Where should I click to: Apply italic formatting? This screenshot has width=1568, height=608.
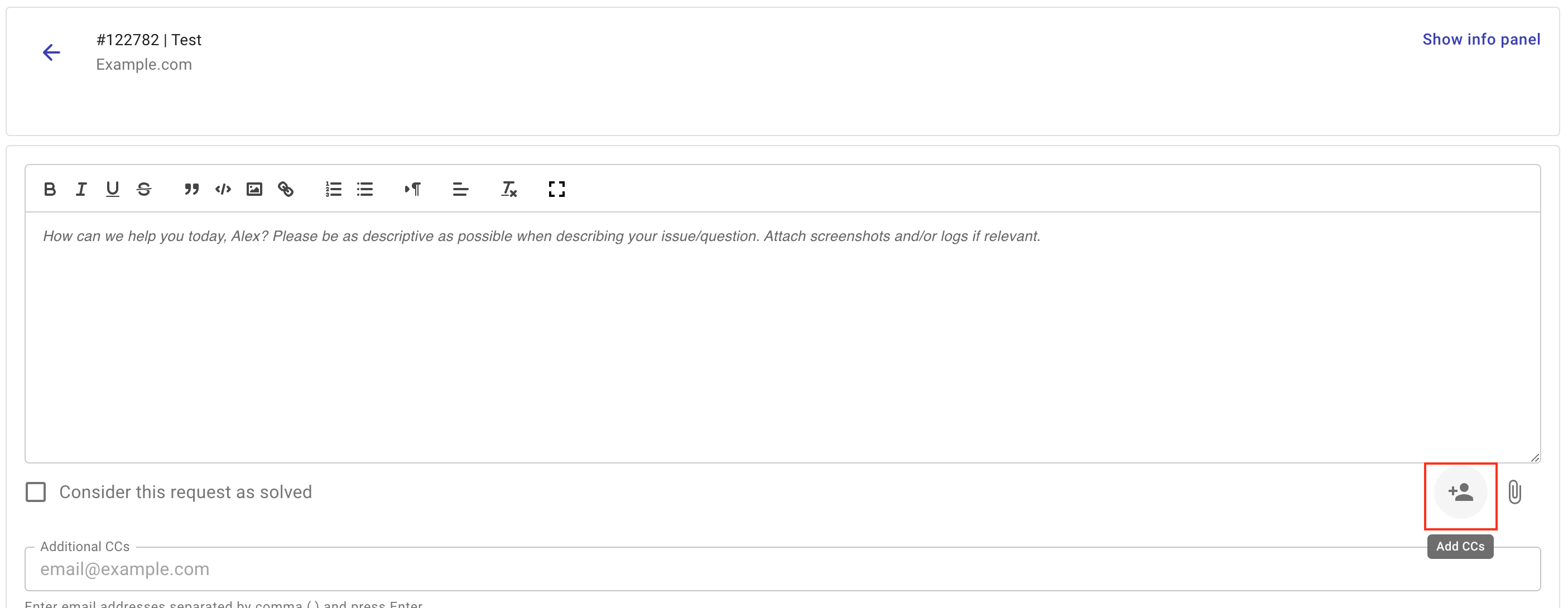(81, 189)
